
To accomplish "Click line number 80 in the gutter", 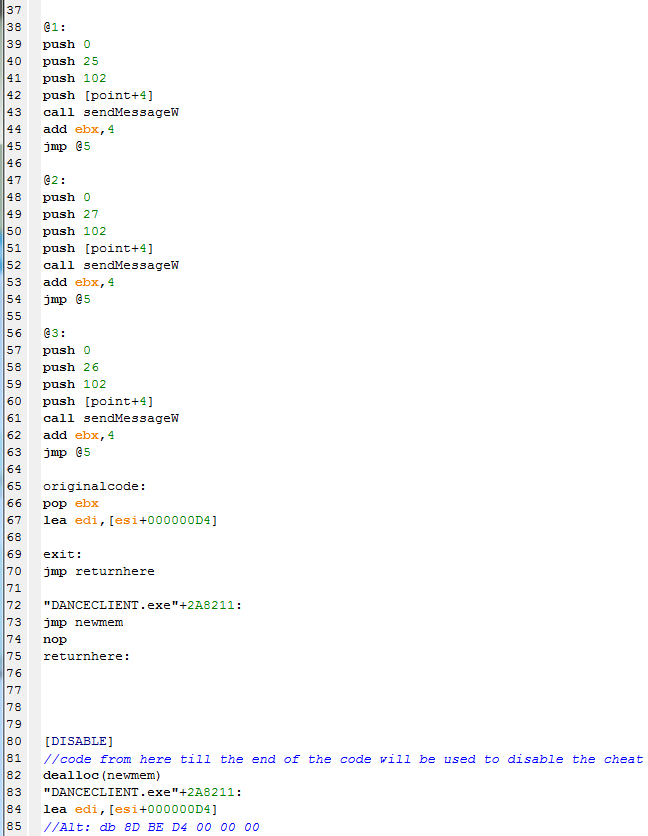I will click(13, 741).
